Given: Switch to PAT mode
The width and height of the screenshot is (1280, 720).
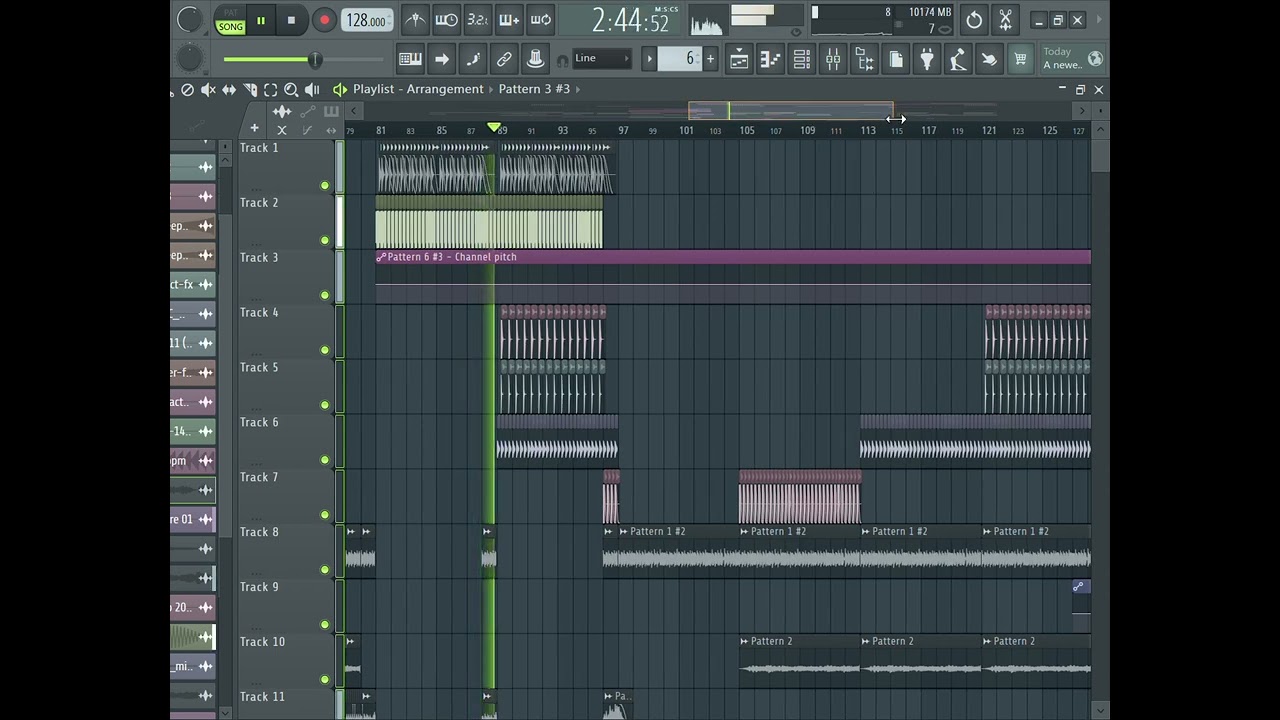Looking at the screenshot, I should [x=230, y=13].
